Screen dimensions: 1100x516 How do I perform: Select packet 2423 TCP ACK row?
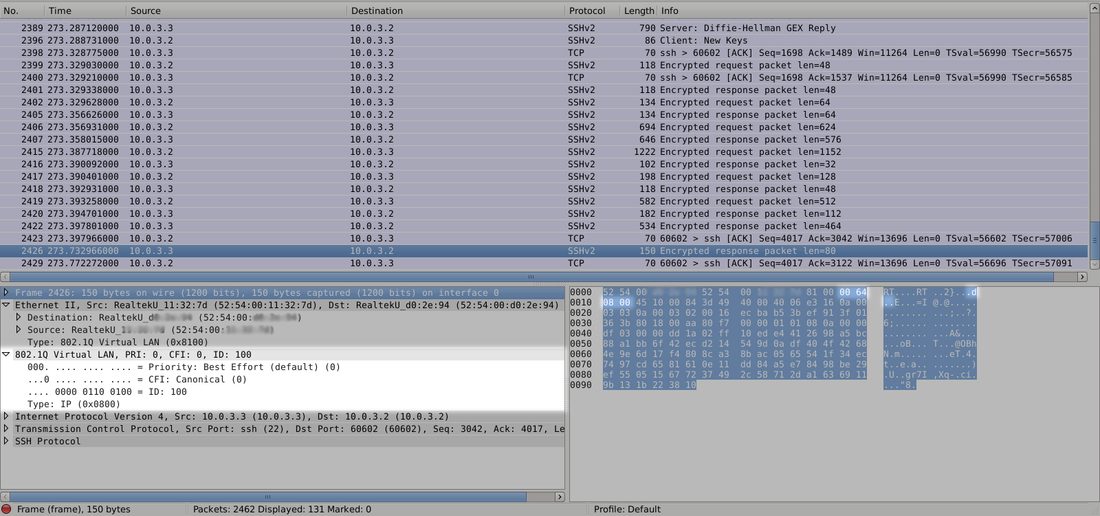[544, 238]
